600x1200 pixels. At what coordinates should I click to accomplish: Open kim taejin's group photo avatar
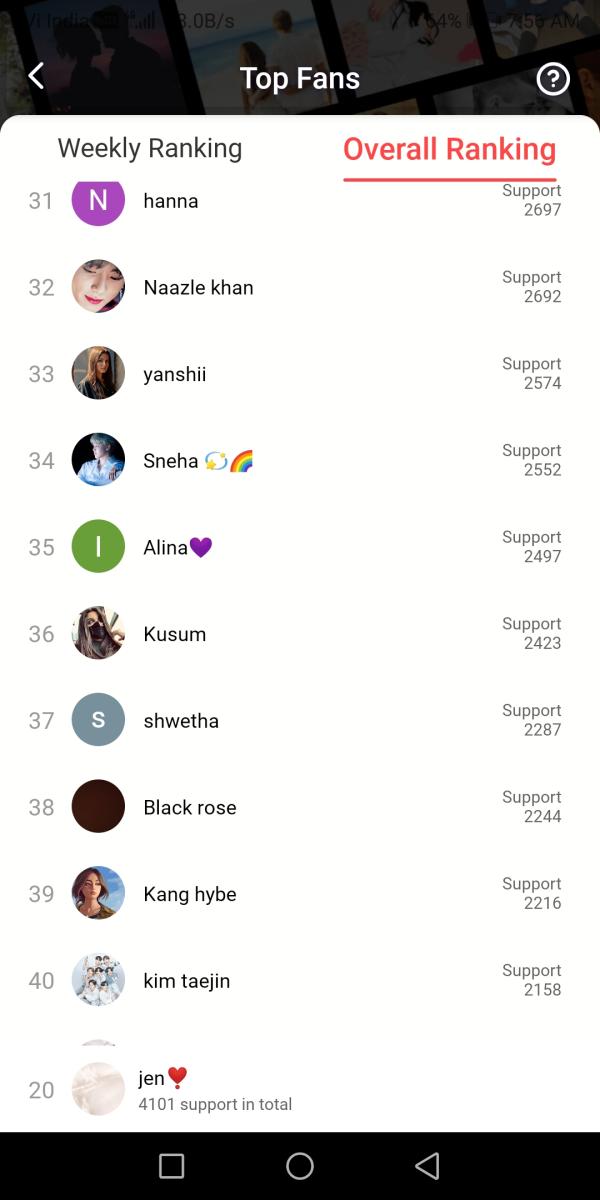[98, 980]
